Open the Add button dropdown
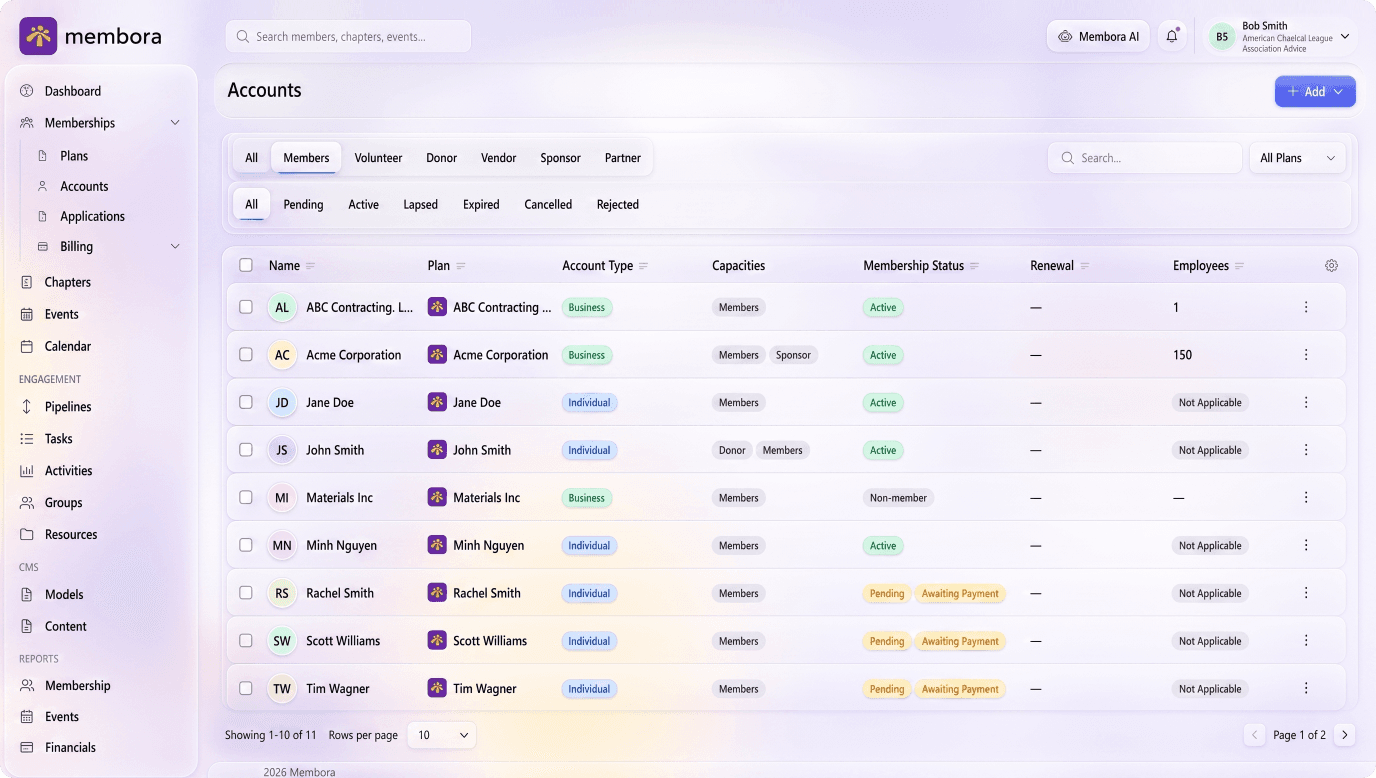1376x778 pixels. pyautogui.click(x=1315, y=91)
